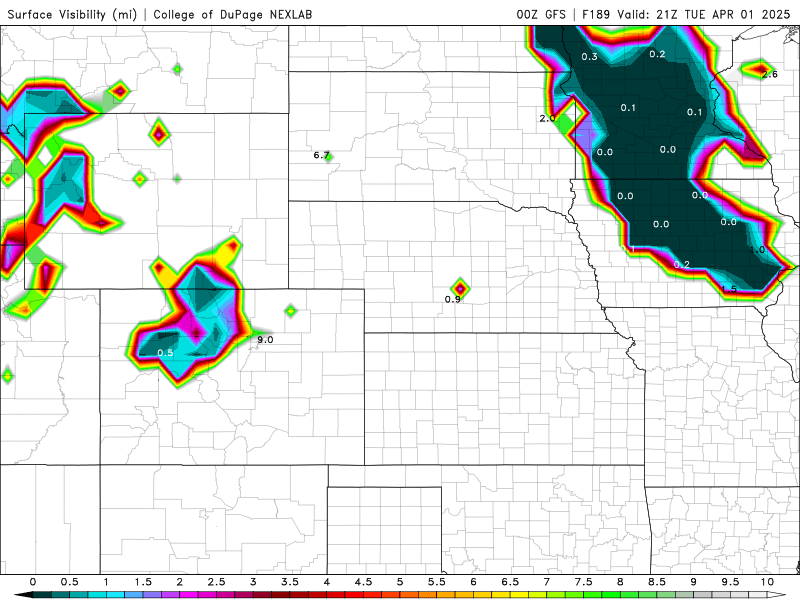This screenshot has width=800, height=600.
Task: Click the colorbar tick label 9
Action: (694, 582)
